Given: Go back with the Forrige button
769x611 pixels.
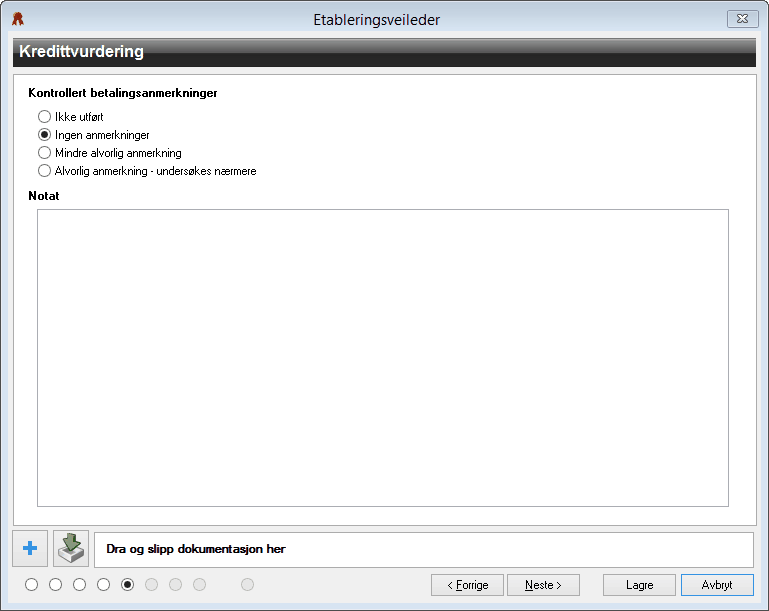Looking at the screenshot, I should pos(467,585).
